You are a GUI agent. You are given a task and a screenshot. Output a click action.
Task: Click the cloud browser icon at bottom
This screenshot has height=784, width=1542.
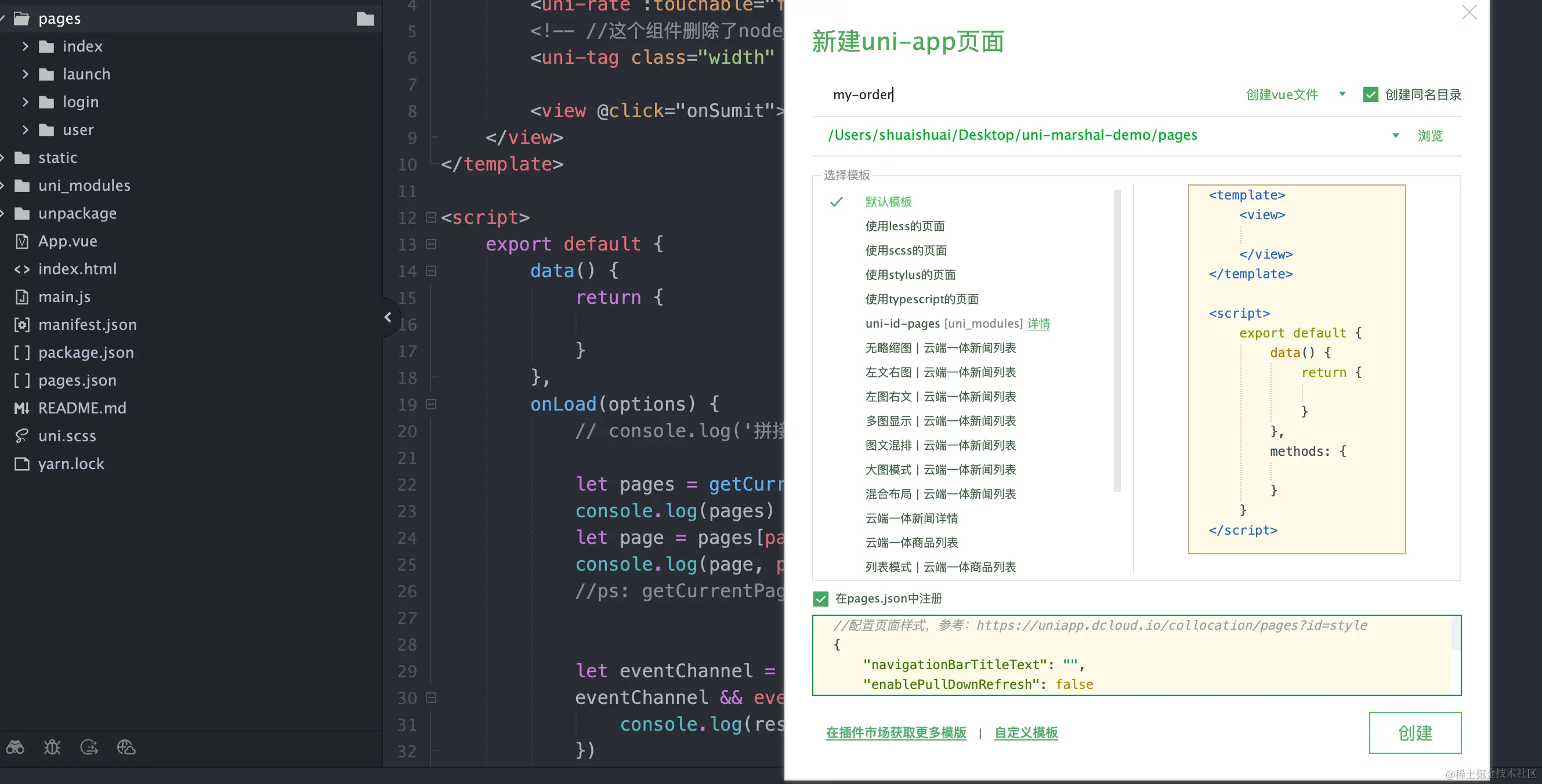pyautogui.click(x=126, y=747)
